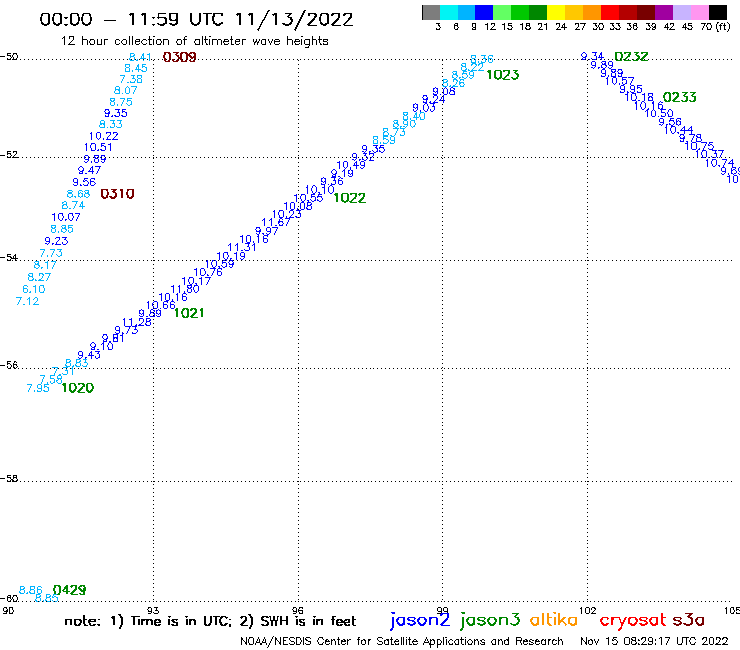Click the 11.31 wave height reading
740x650 pixels.
[242, 247]
